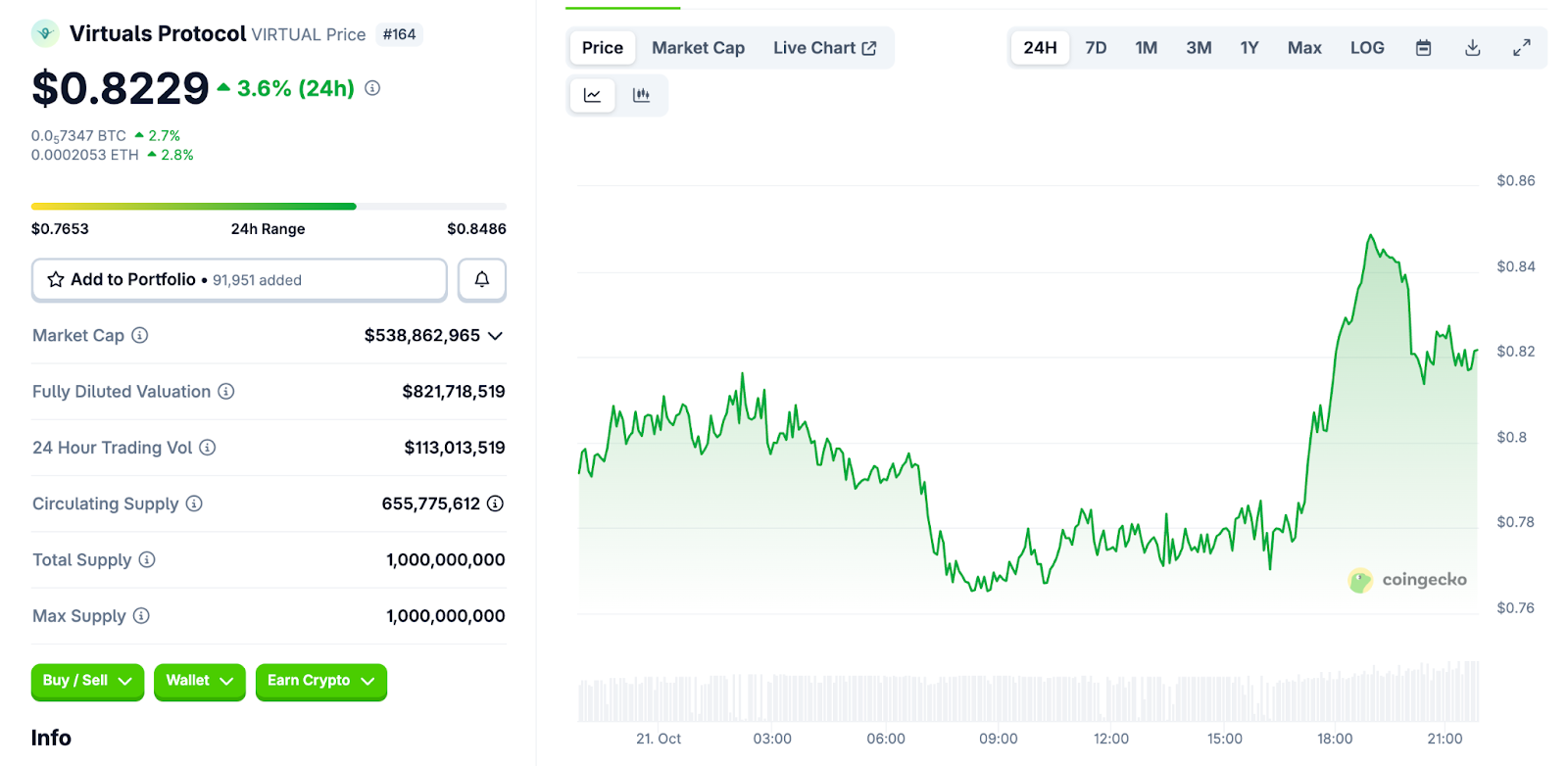Viewport: 1568px width, 766px height.
Task: Open the Buy / Sell dropdown
Action: point(87,681)
